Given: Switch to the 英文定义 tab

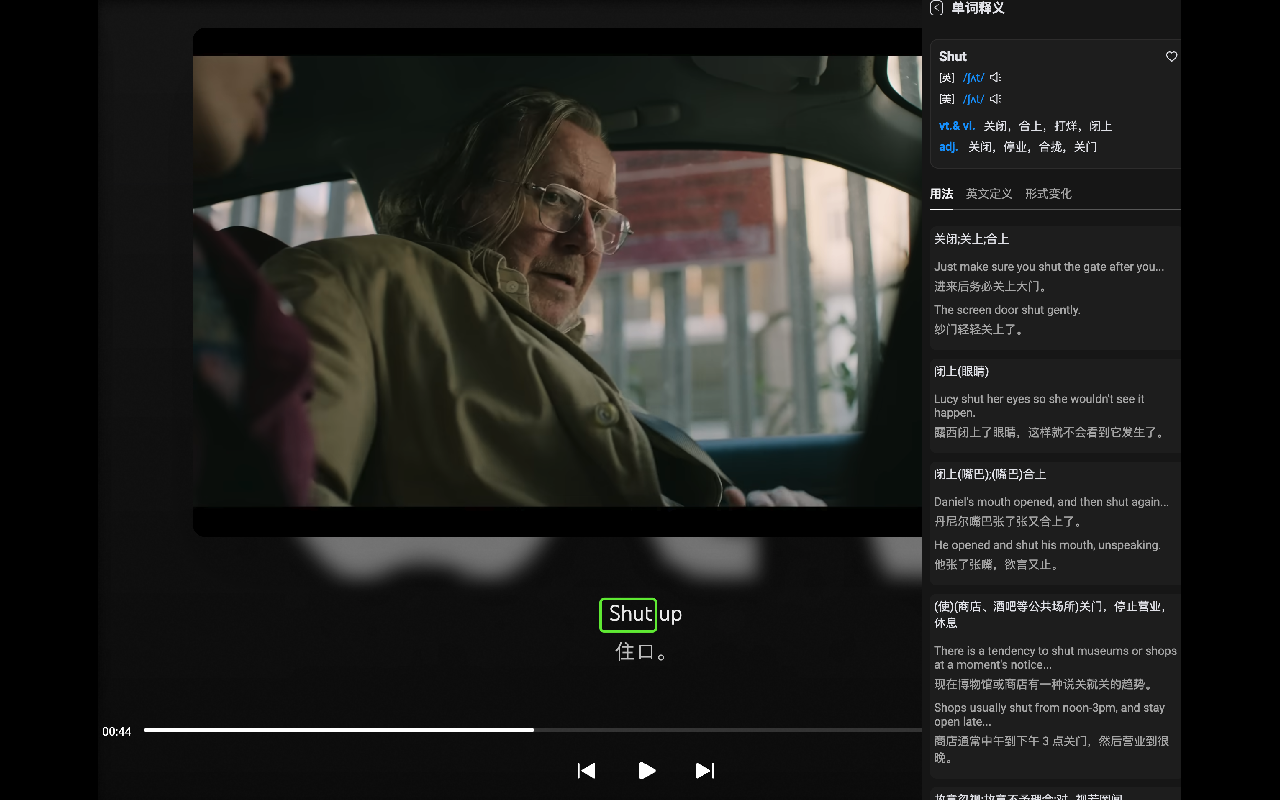Looking at the screenshot, I should tap(989, 194).
